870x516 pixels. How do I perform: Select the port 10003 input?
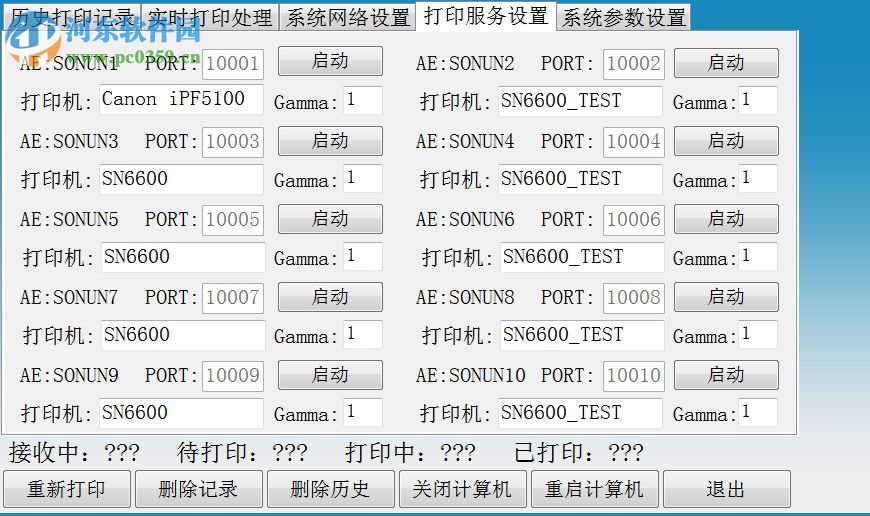tap(232, 142)
